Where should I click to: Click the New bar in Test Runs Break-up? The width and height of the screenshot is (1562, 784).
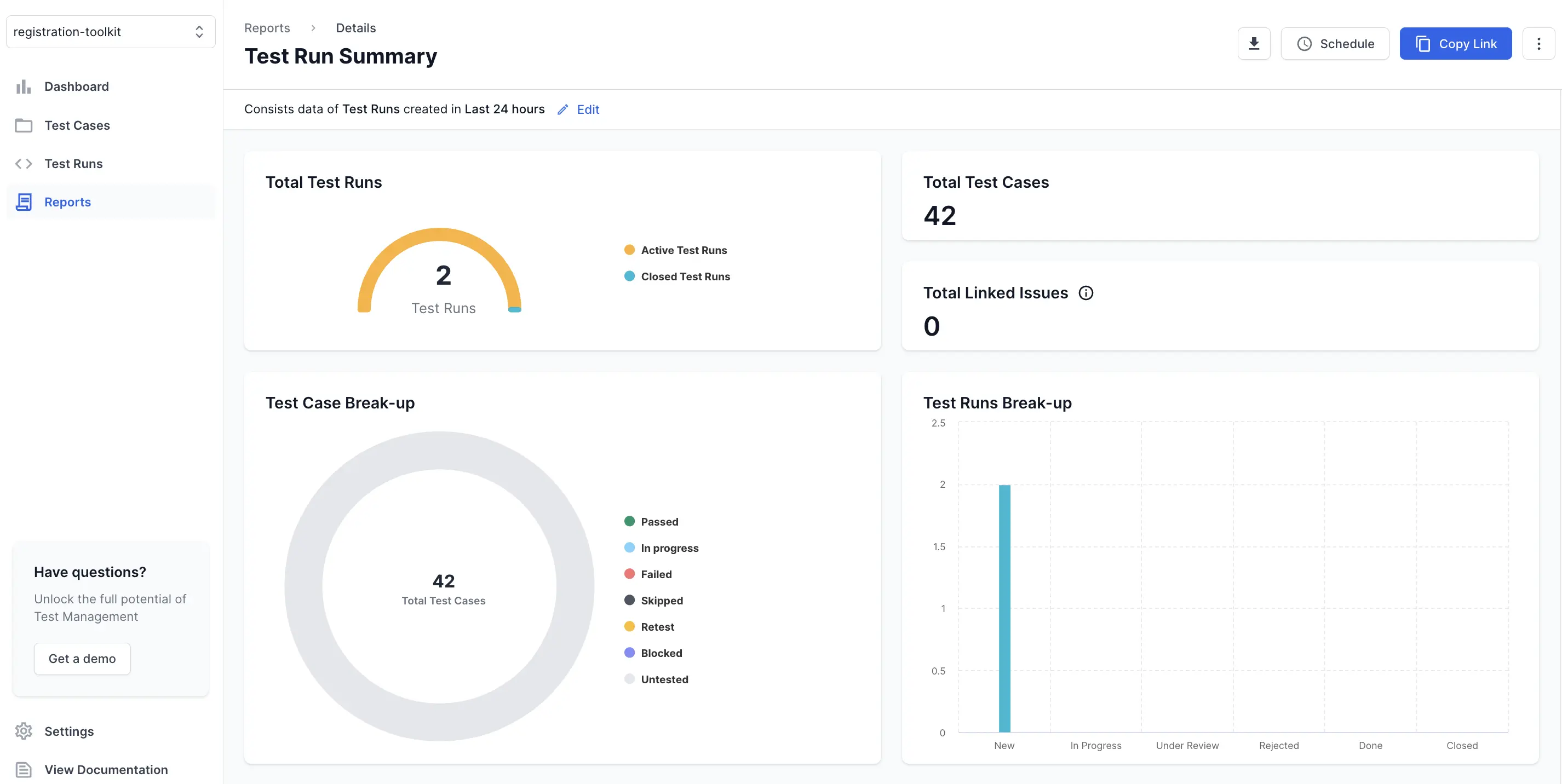pos(1004,608)
